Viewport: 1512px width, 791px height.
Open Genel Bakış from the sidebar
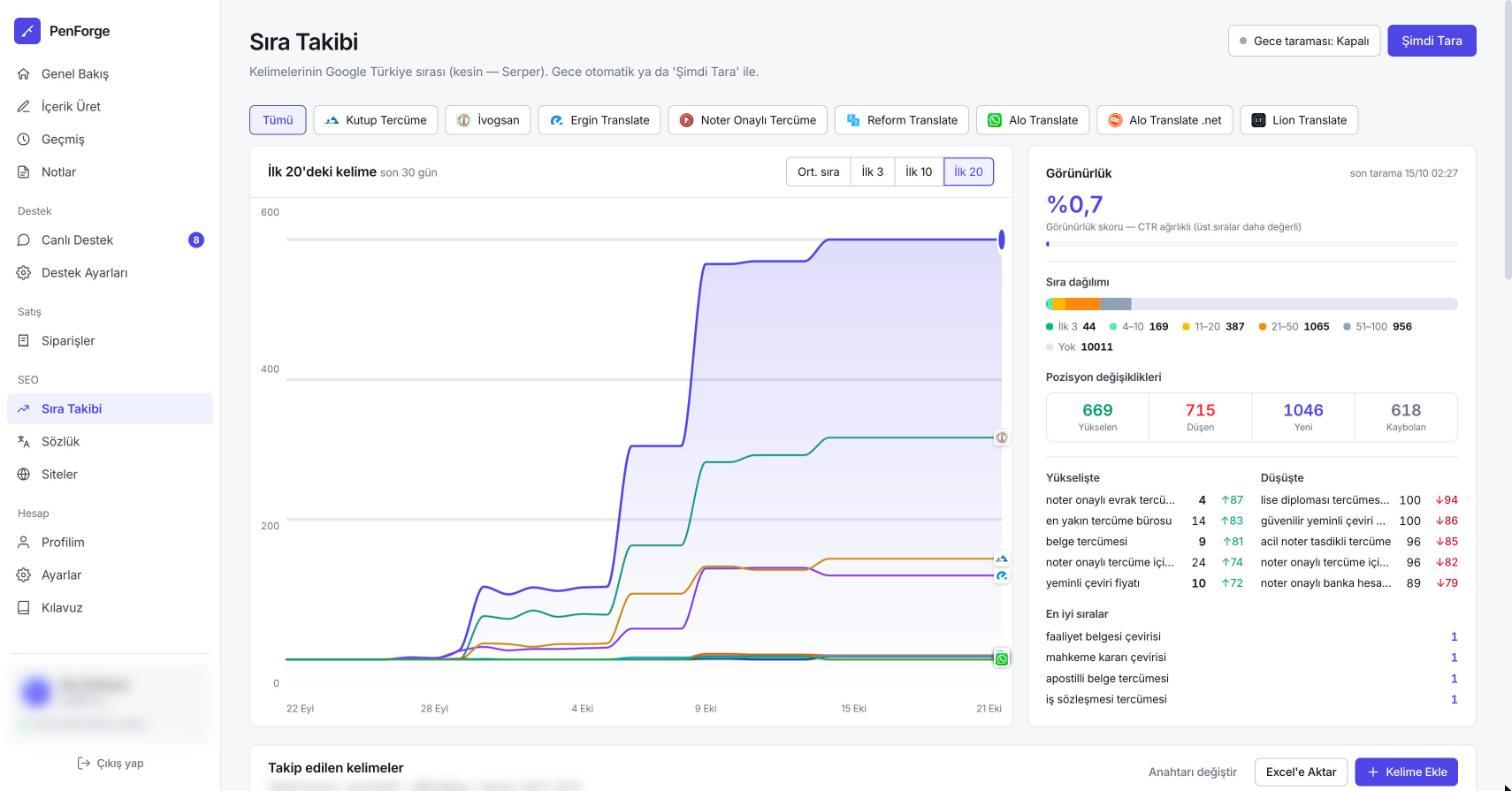(110, 74)
